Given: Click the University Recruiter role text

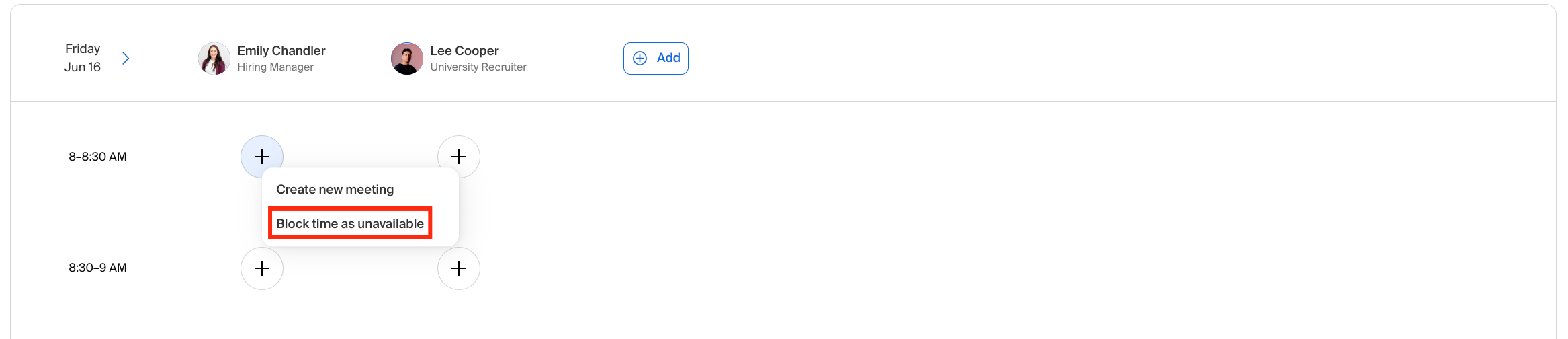Looking at the screenshot, I should tap(478, 67).
